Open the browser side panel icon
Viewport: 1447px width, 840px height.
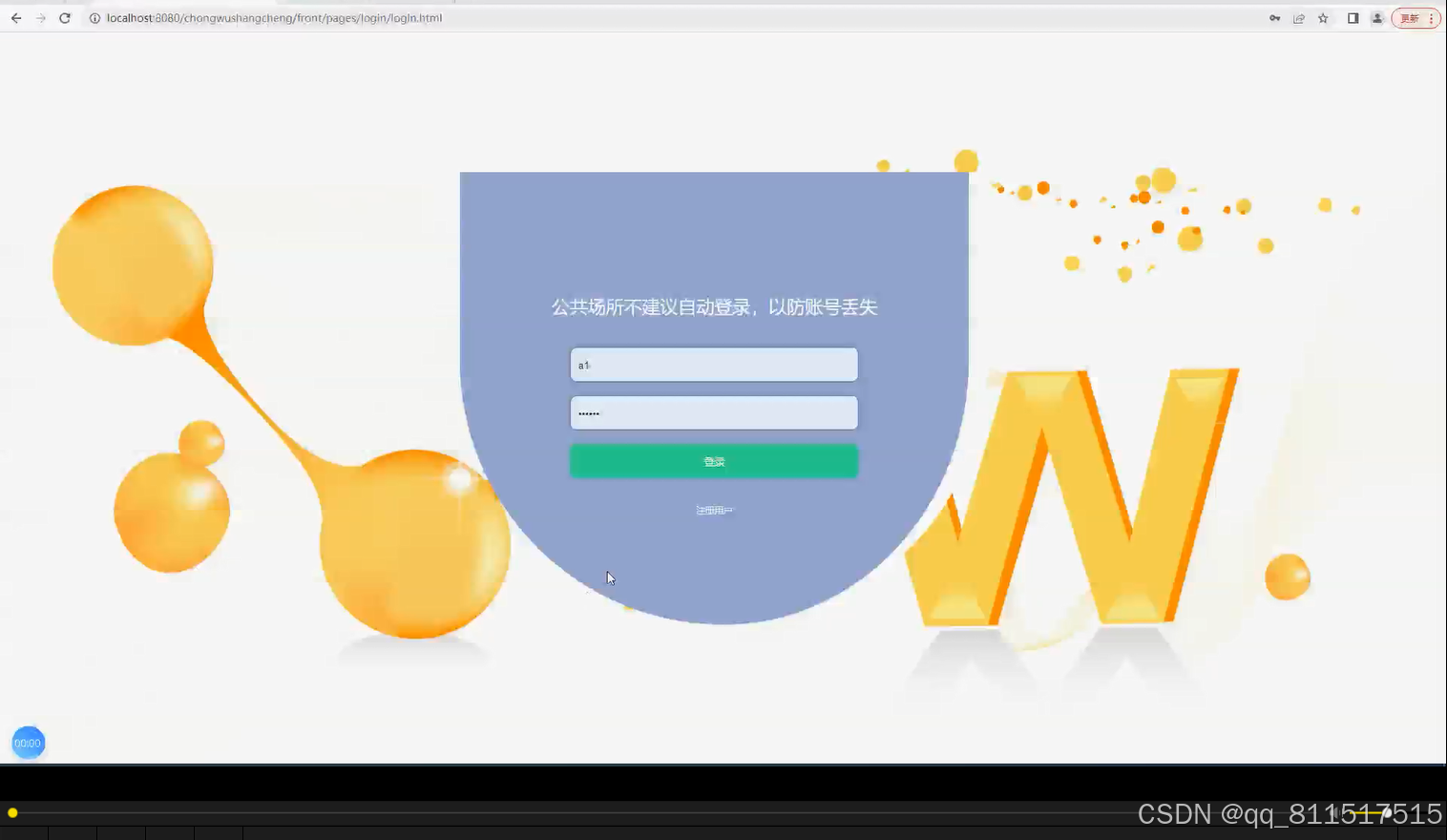1353,17
